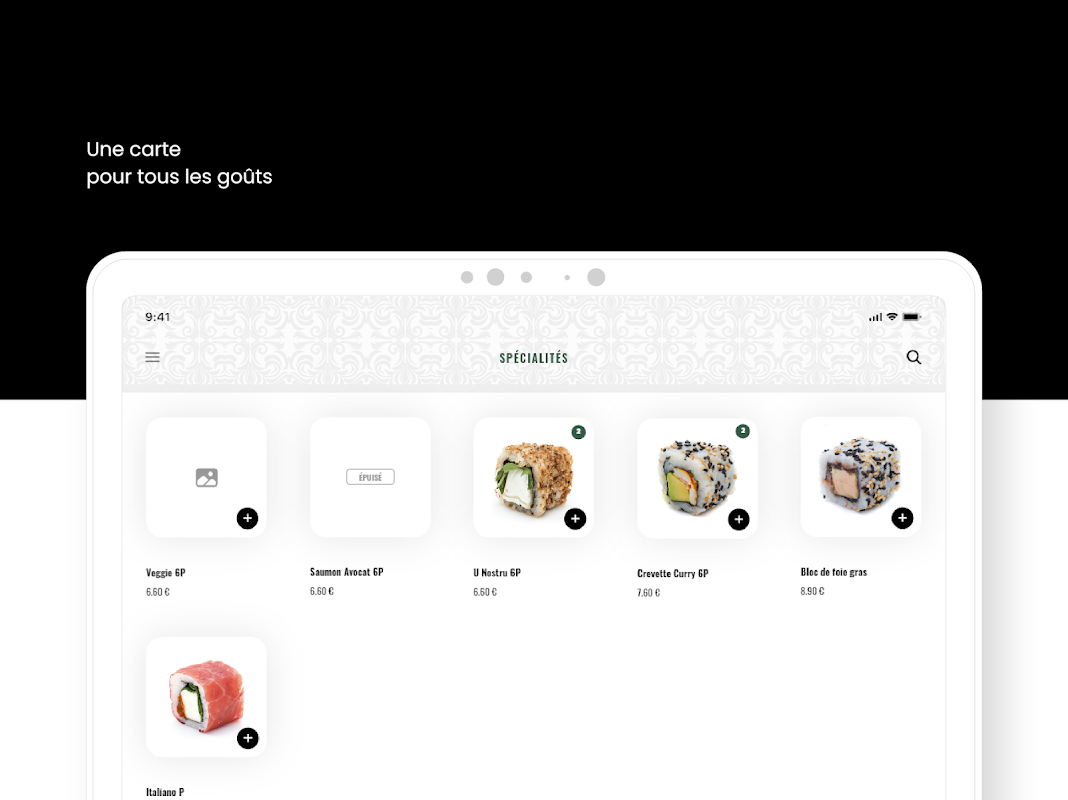
Task: Add U Nostru 6P with plus button
Action: click(x=575, y=519)
